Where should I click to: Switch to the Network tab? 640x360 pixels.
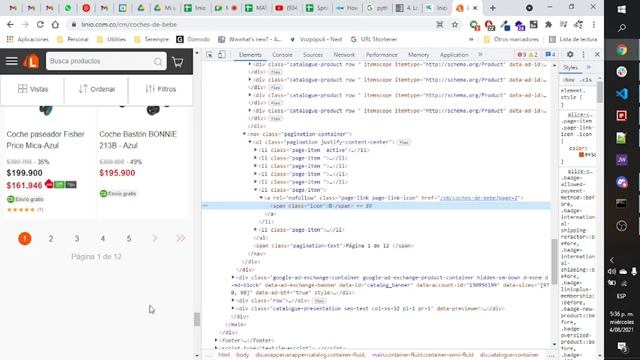(344, 55)
